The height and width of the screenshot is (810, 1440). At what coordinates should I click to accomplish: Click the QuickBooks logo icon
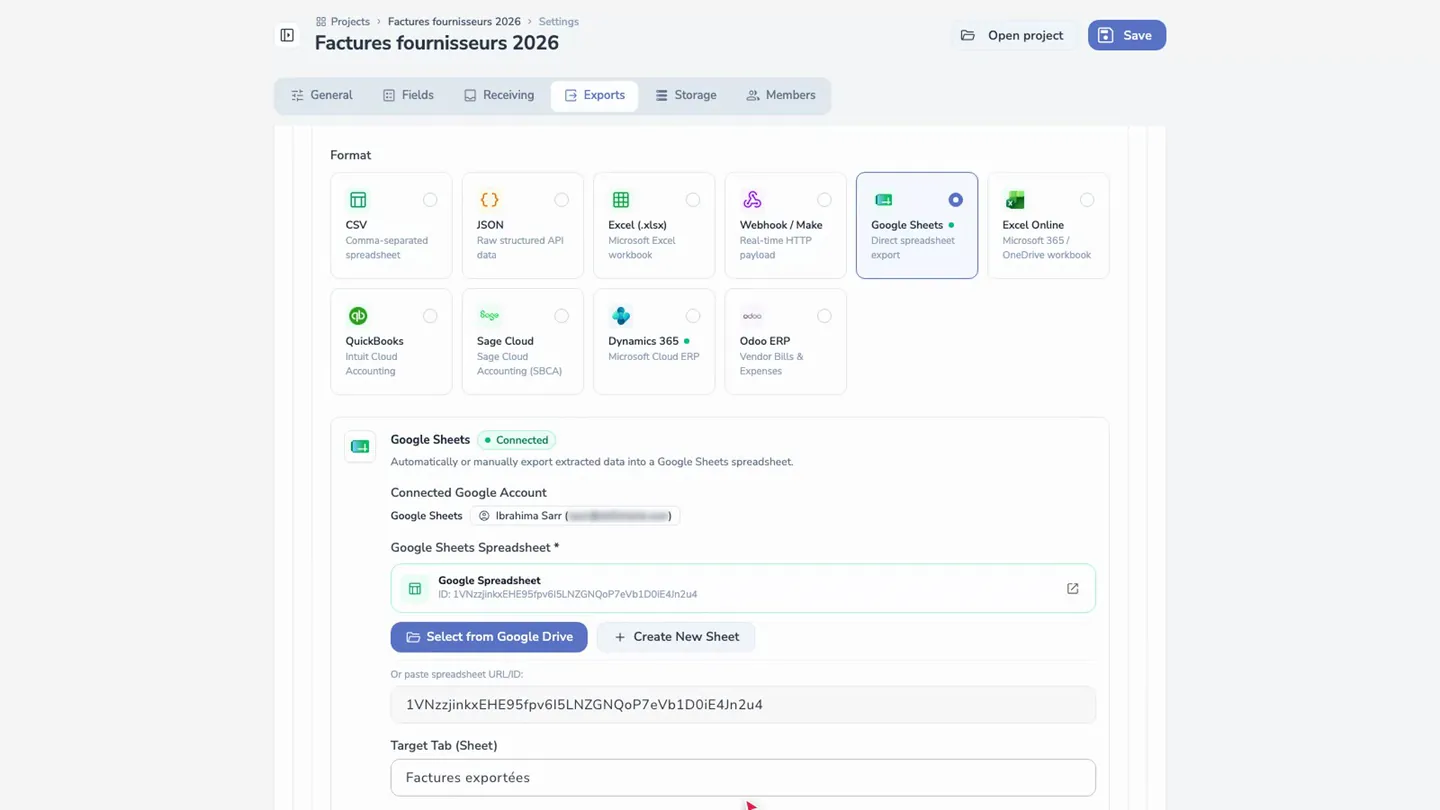pos(358,316)
